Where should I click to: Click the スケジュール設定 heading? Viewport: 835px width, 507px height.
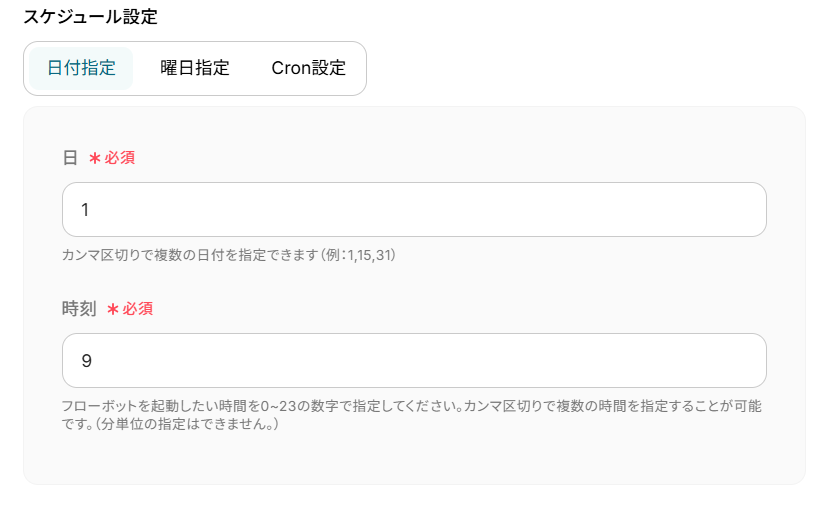(90, 17)
